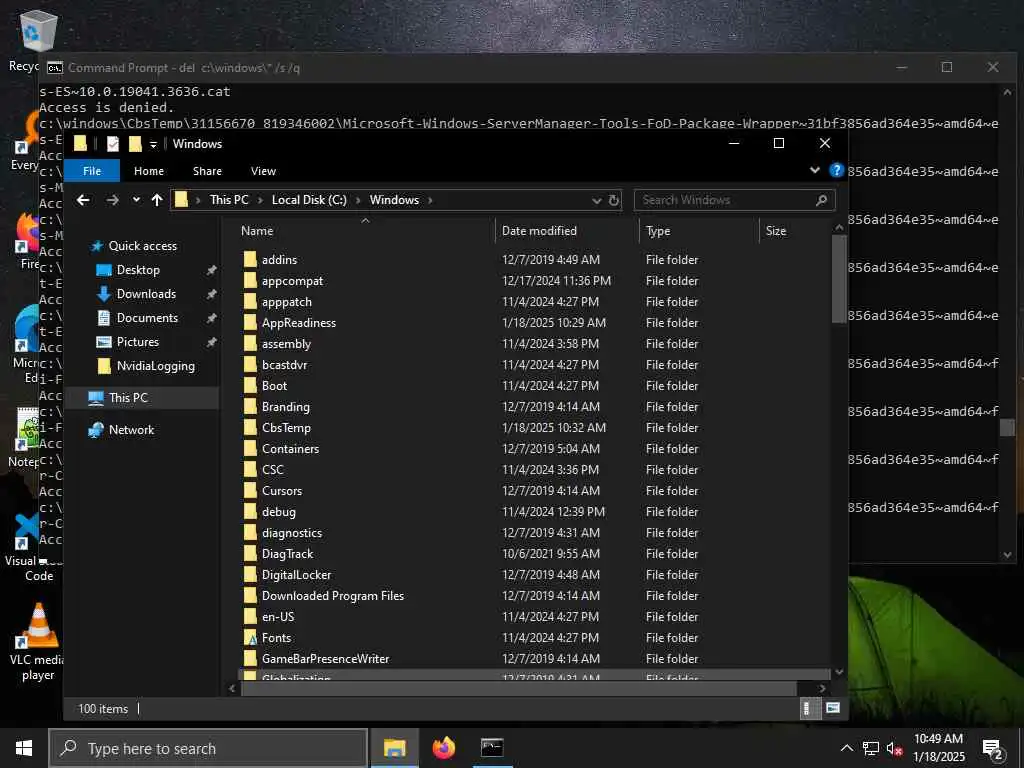Screen dimensions: 1024x768
Task: Select Downloaded Program Files folder
Action: [x=332, y=596]
